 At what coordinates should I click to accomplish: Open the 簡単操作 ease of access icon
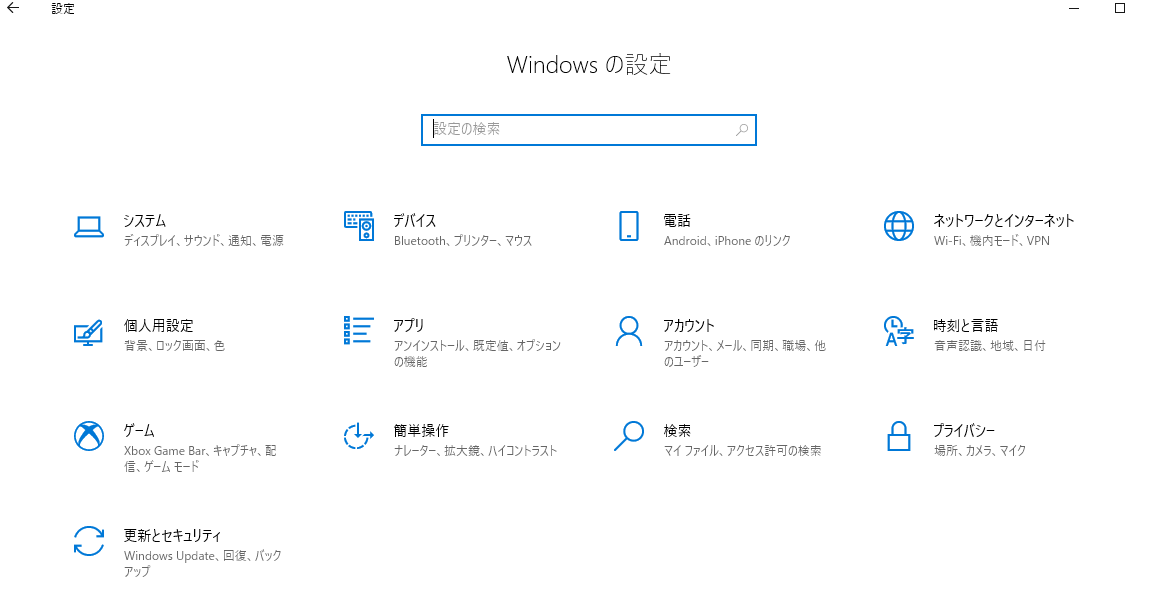coord(359,436)
